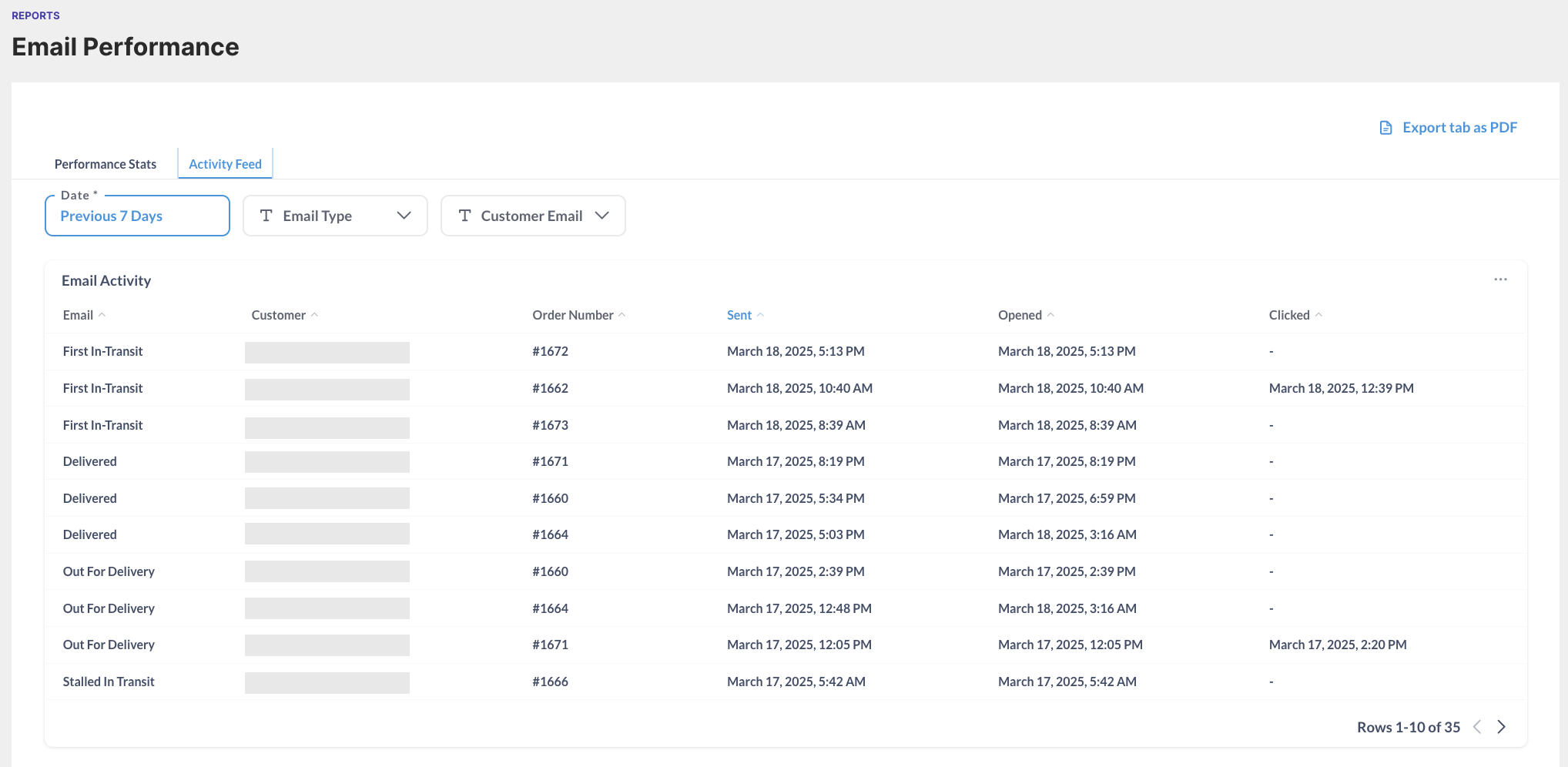Screen dimensions: 1568x767
Task: Sort by Order Number column caret
Action: pos(622,315)
